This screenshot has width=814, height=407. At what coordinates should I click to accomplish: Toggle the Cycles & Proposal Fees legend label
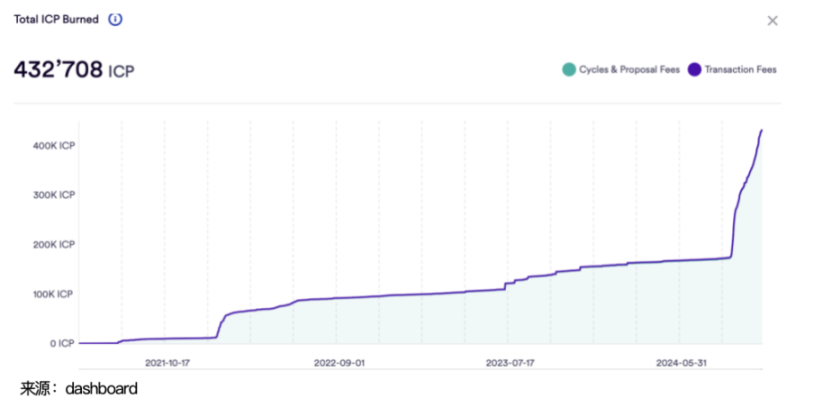(629, 70)
